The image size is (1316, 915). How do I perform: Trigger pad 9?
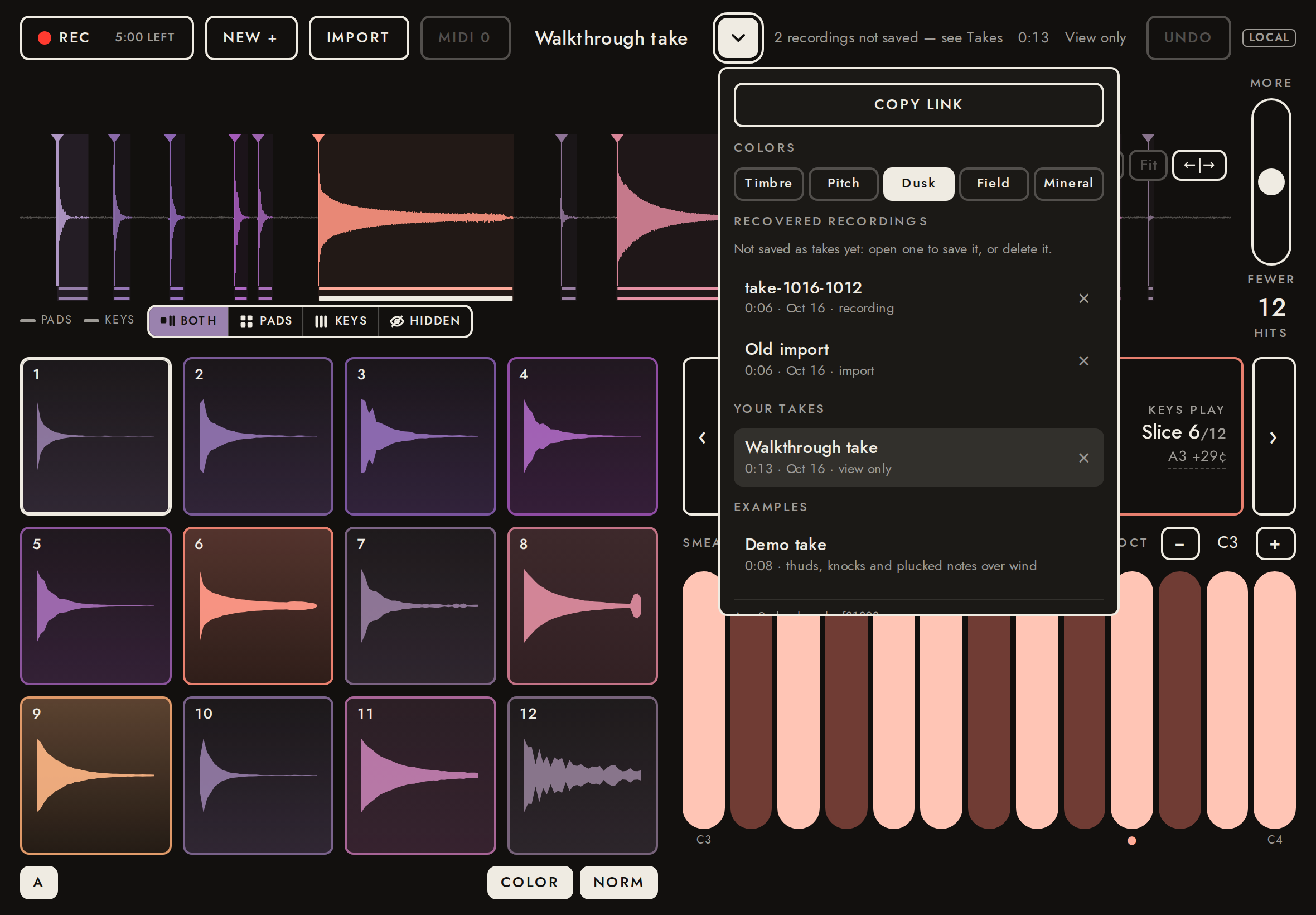tap(96, 776)
